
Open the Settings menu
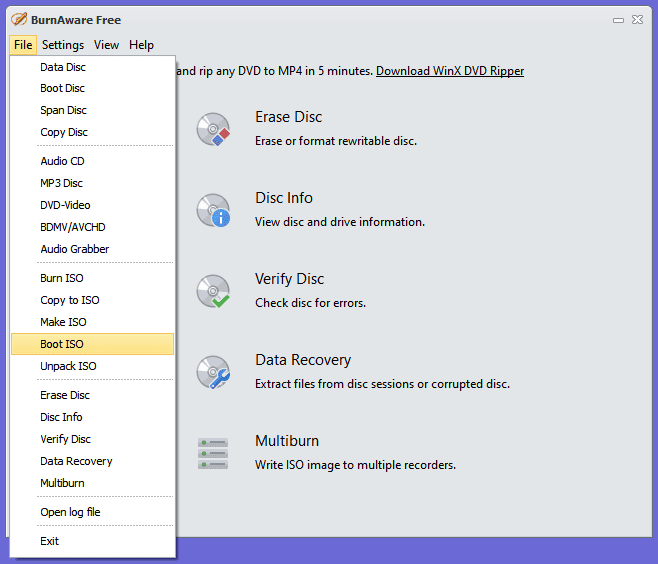[x=63, y=45]
